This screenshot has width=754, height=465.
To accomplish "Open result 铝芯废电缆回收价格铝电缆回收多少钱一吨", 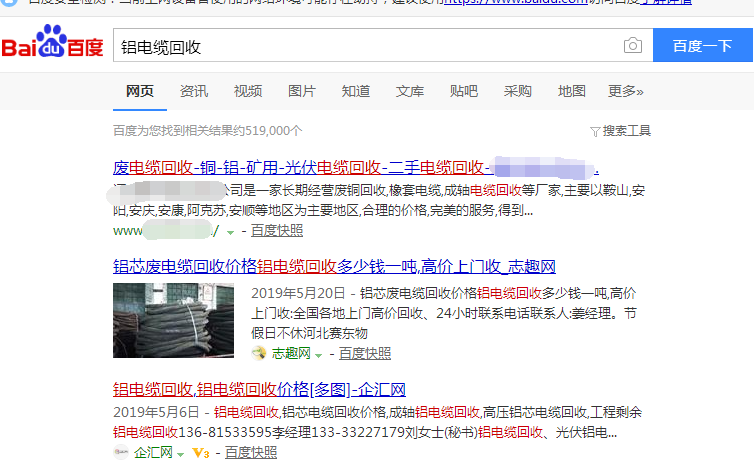I will tap(334, 266).
